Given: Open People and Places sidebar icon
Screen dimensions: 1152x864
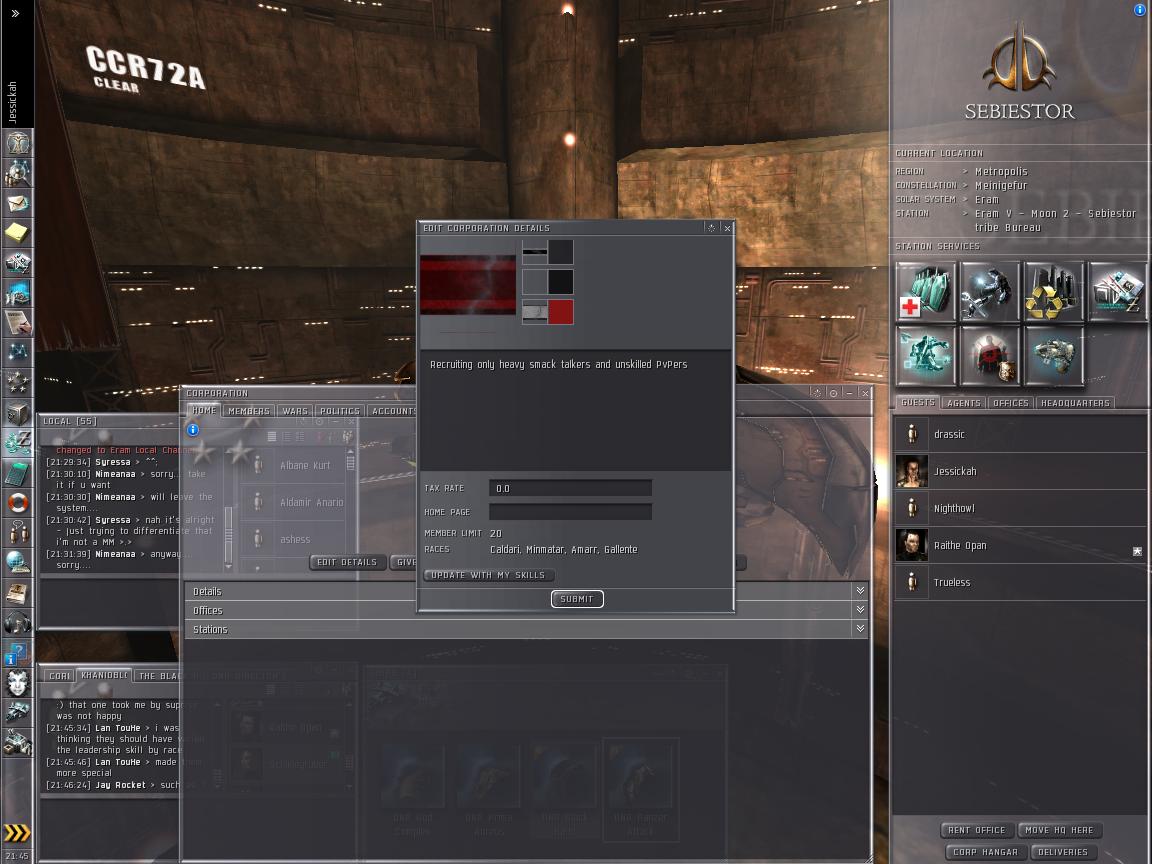Looking at the screenshot, I should point(17,173).
